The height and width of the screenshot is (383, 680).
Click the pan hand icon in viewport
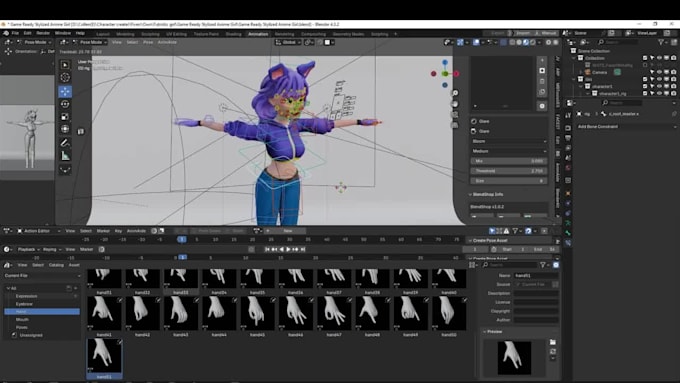click(454, 104)
